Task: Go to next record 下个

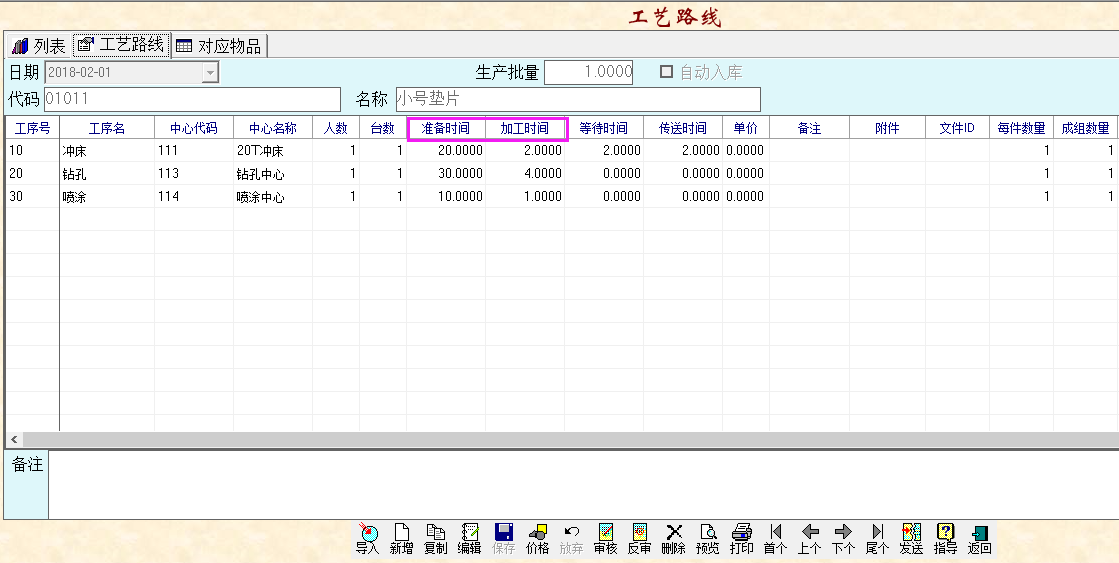Action: click(844, 539)
